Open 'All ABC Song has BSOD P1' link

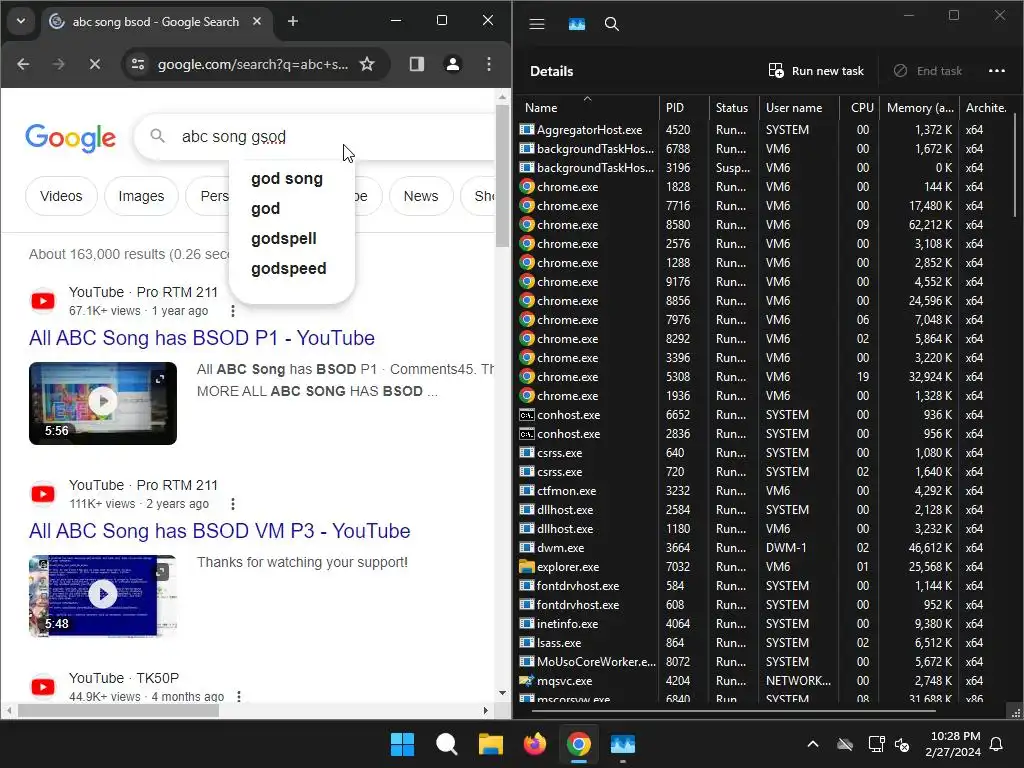pos(202,338)
